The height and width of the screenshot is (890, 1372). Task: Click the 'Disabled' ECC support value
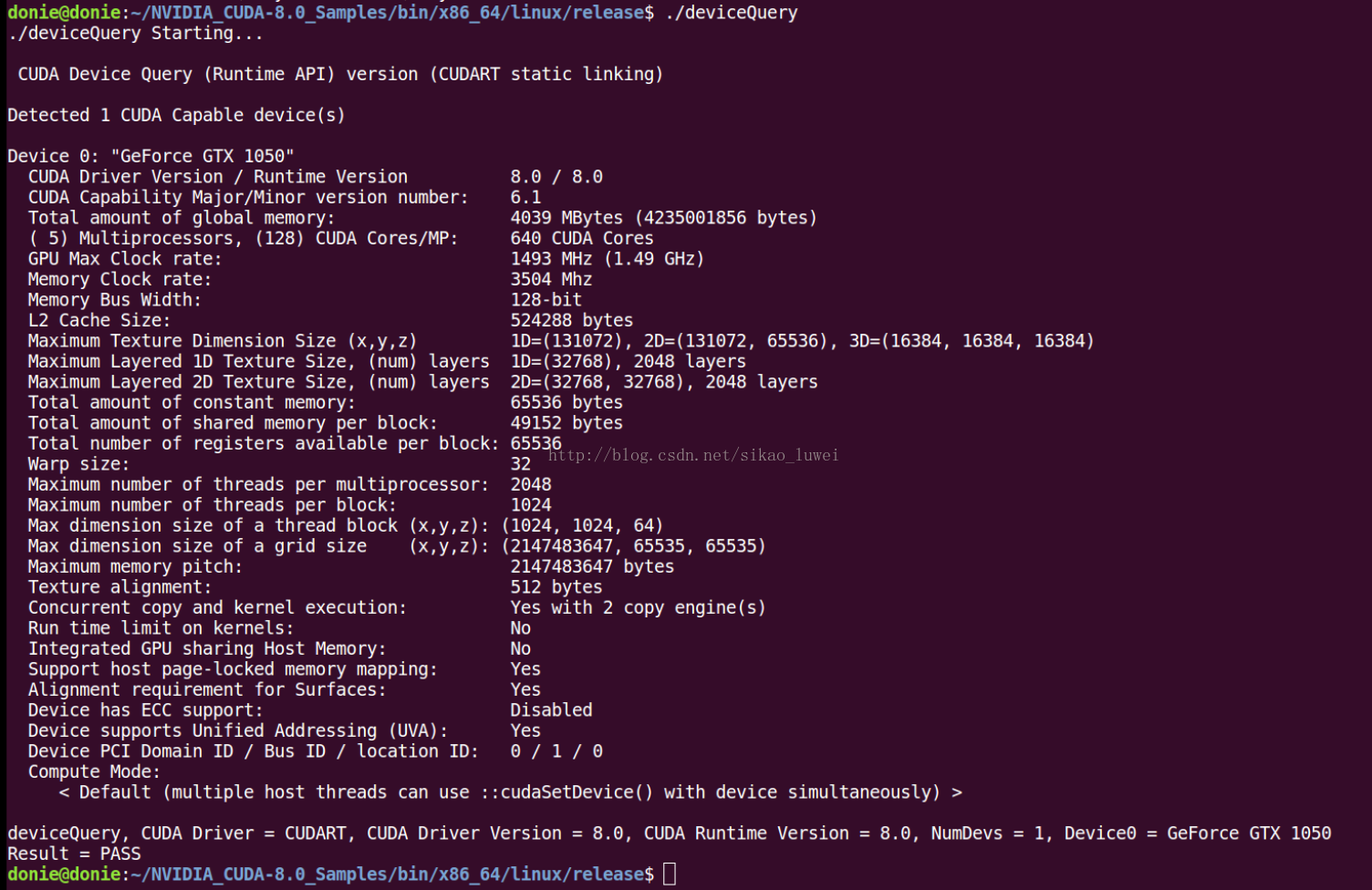click(x=551, y=710)
